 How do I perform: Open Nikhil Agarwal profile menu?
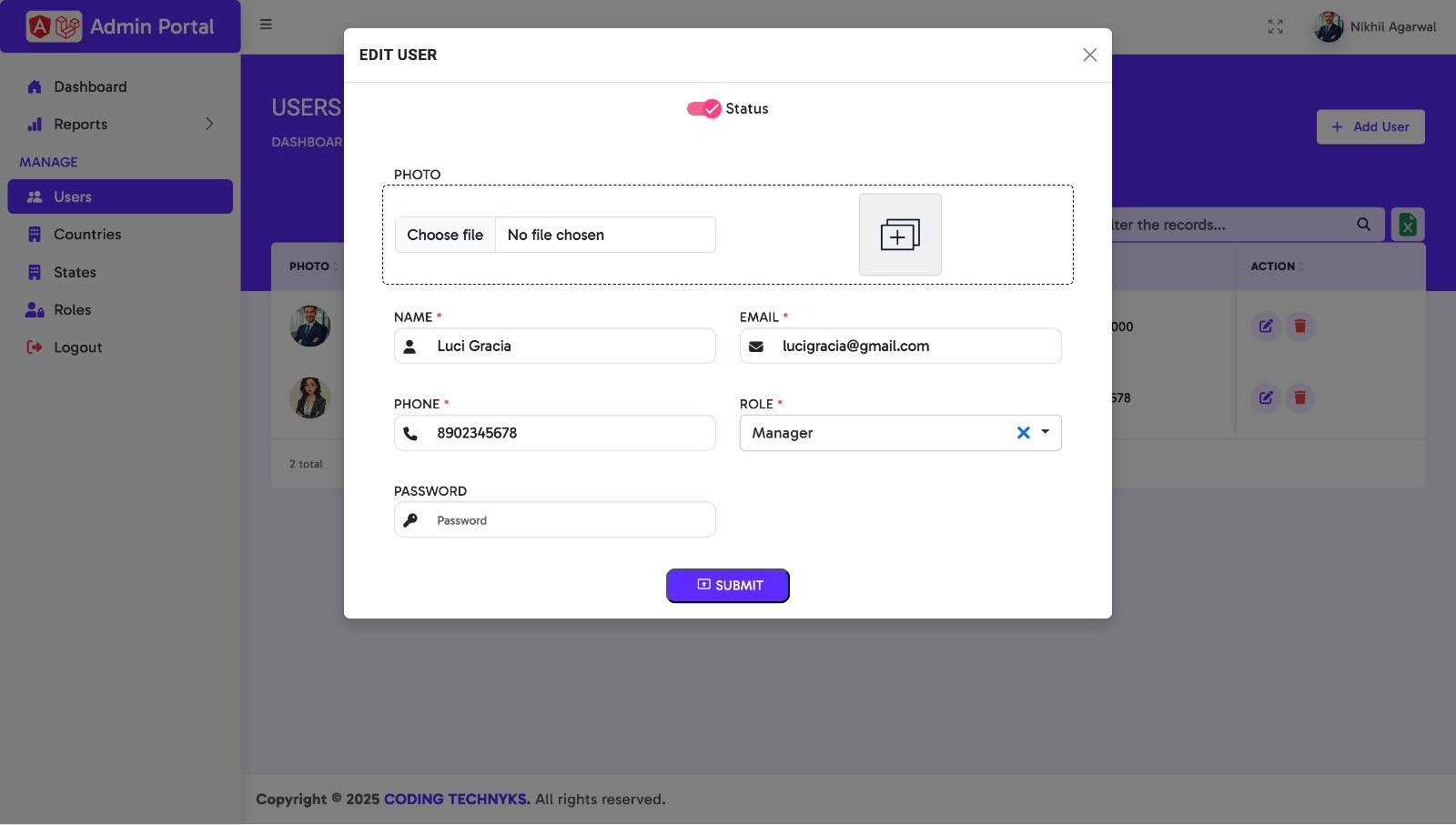coord(1374,26)
